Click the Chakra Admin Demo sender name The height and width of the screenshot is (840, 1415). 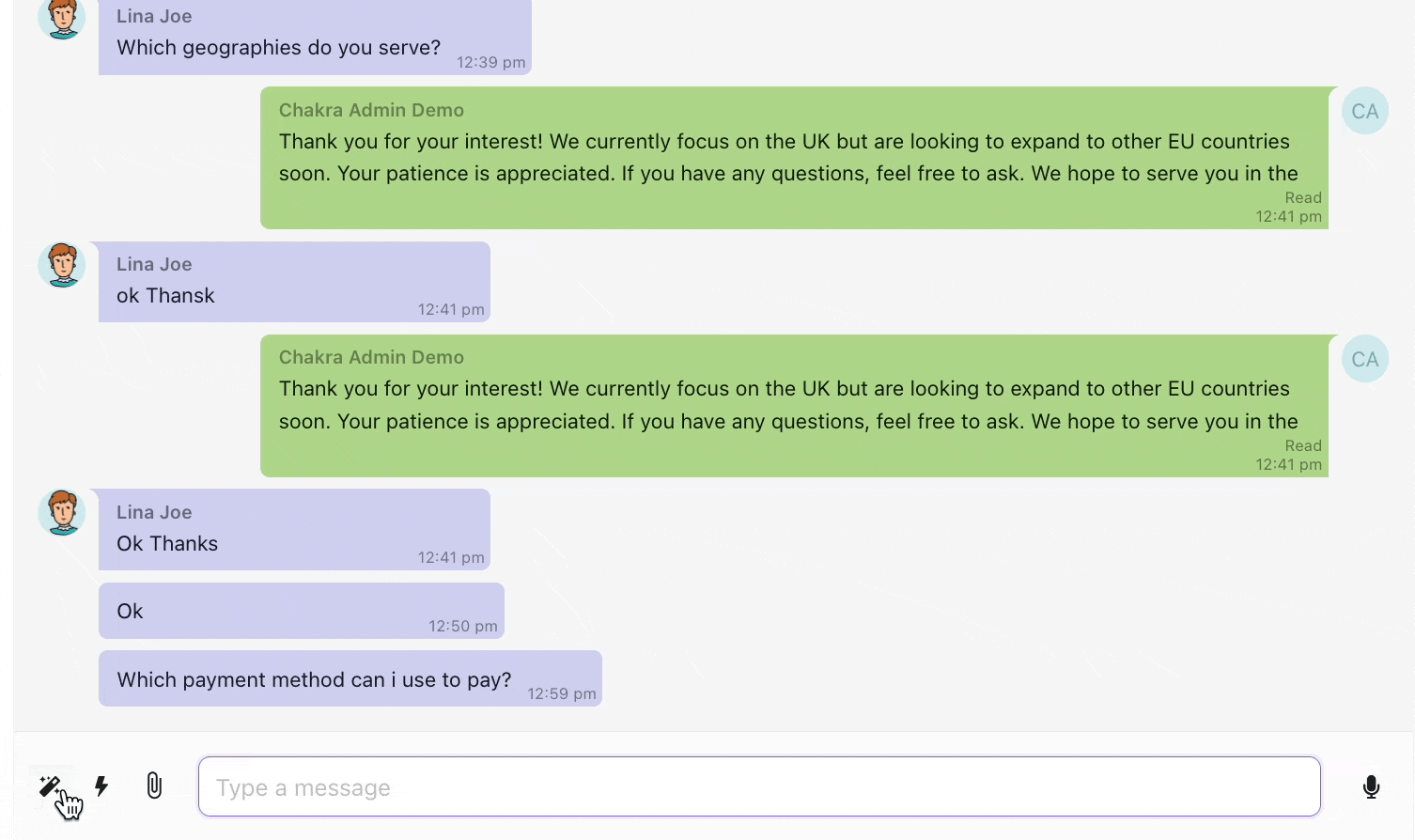point(371,110)
